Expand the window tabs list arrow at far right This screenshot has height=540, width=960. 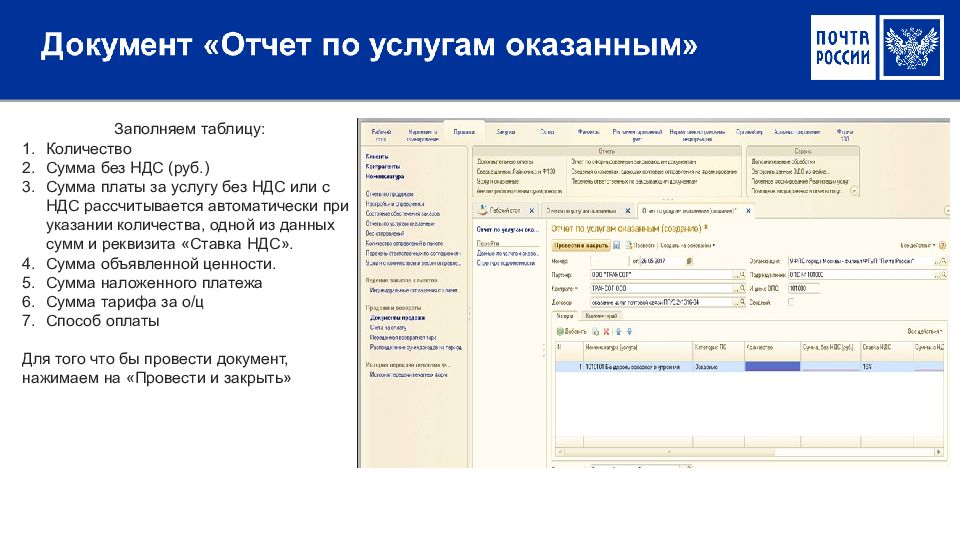pyautogui.click(x=947, y=211)
